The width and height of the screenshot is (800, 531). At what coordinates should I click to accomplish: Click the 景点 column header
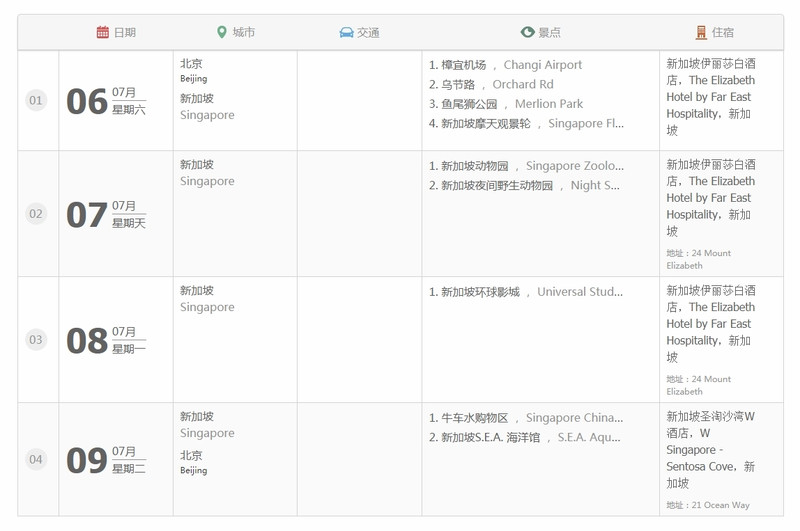[x=541, y=32]
